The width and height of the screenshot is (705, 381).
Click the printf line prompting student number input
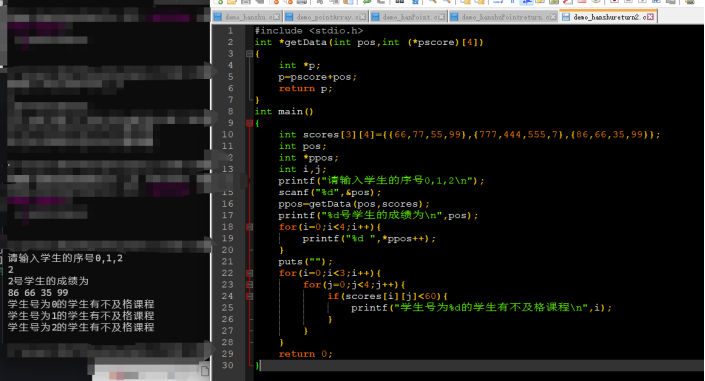pyautogui.click(x=381, y=181)
